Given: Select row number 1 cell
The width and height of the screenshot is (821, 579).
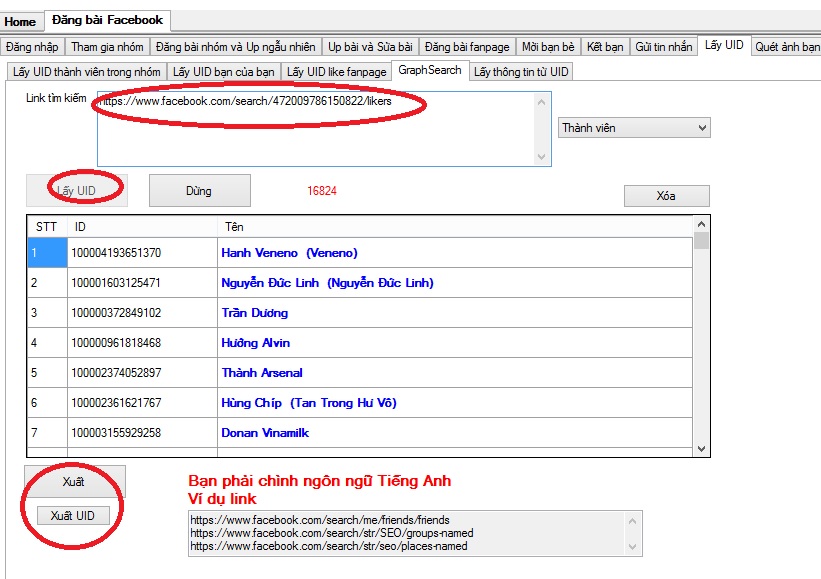Looking at the screenshot, I should click(47, 253).
